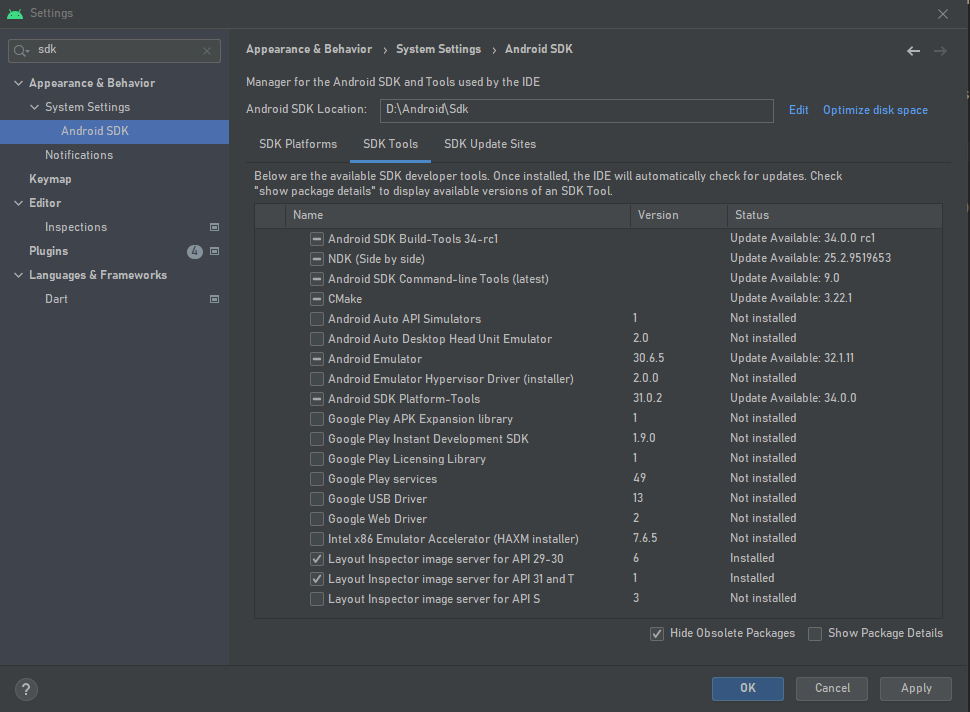Check Google USB Driver
This screenshot has width=970, height=712.
click(317, 499)
